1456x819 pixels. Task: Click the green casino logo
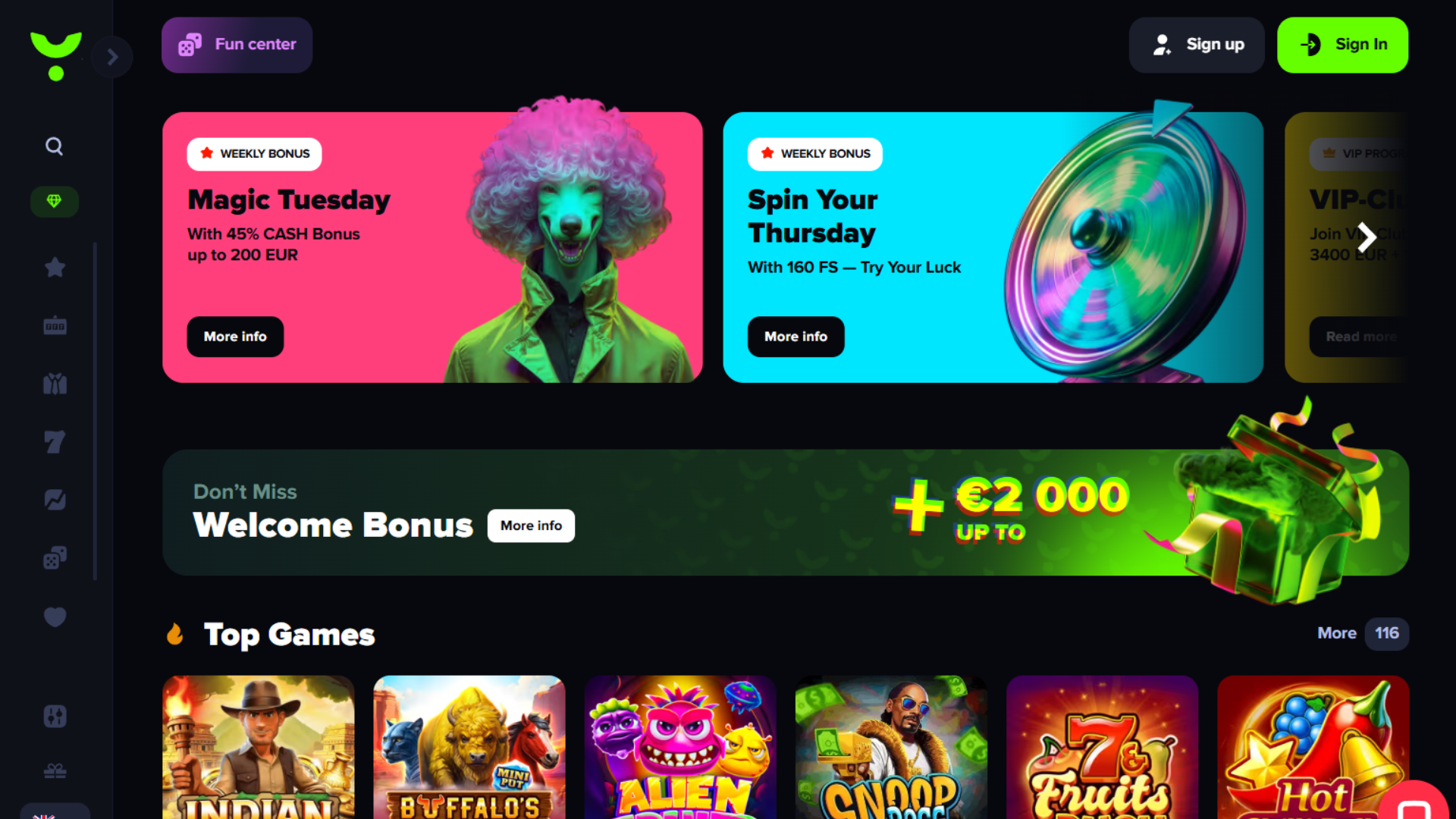[56, 56]
